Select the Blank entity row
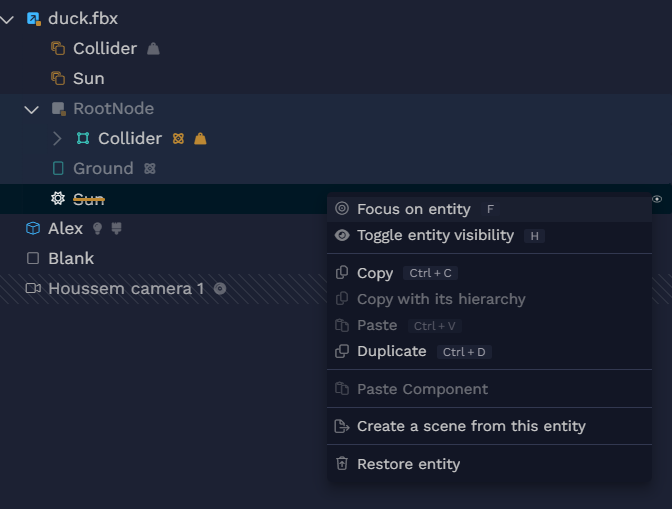Image resolution: width=672 pixels, height=509 pixels. [163, 258]
